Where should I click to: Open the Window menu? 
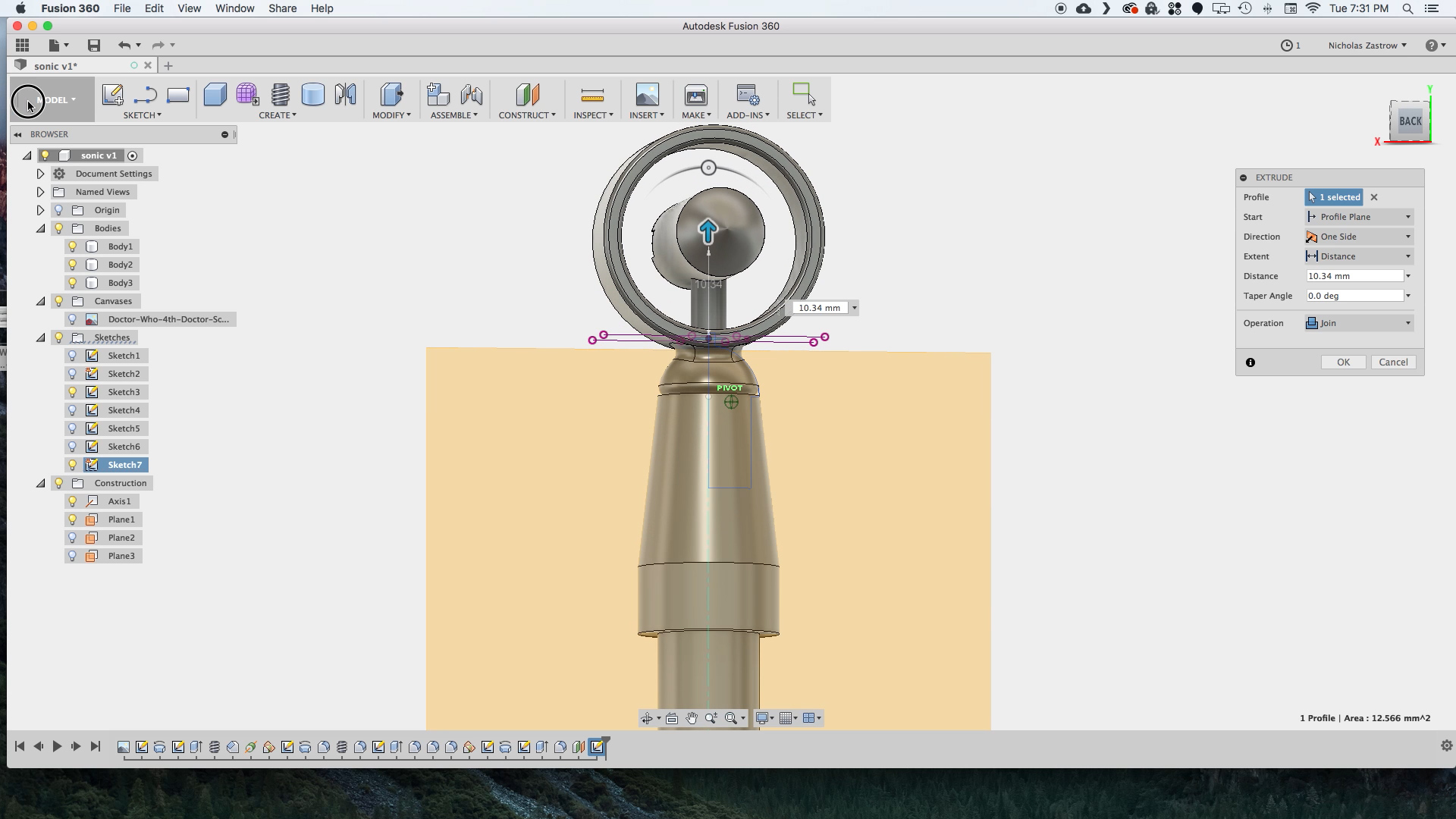[x=234, y=8]
